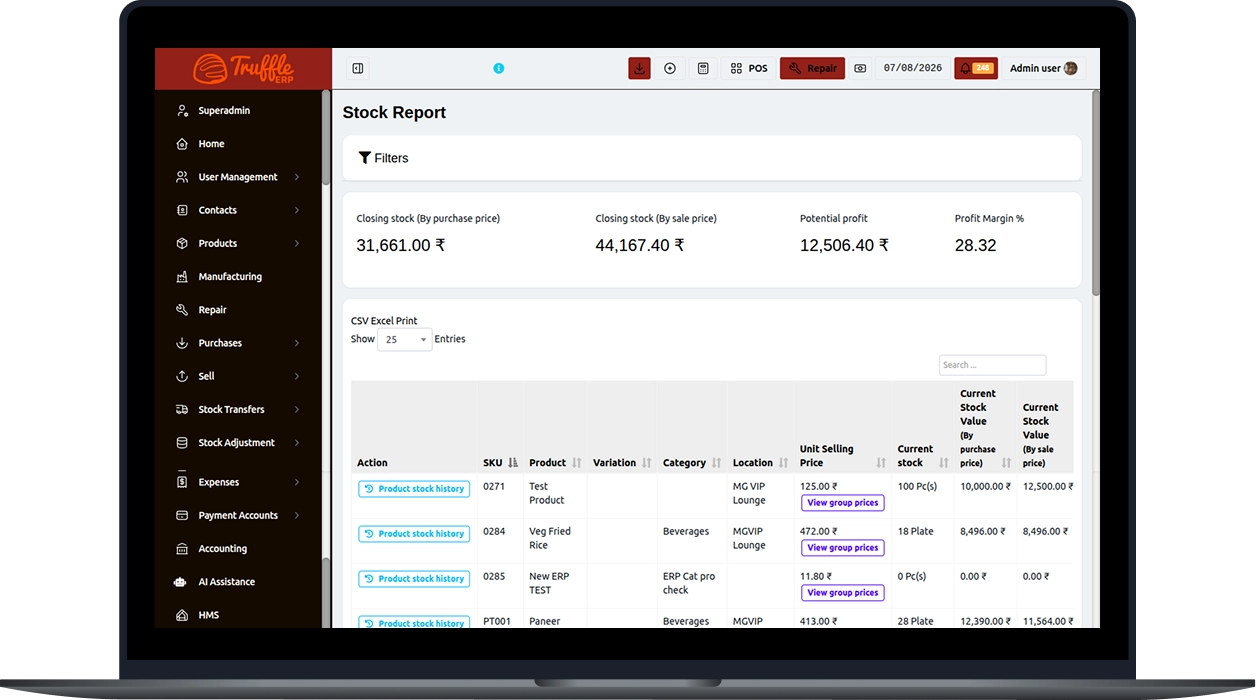Click the Profit Margin value 28.32
Image resolution: width=1256 pixels, height=700 pixels.
click(x=975, y=245)
